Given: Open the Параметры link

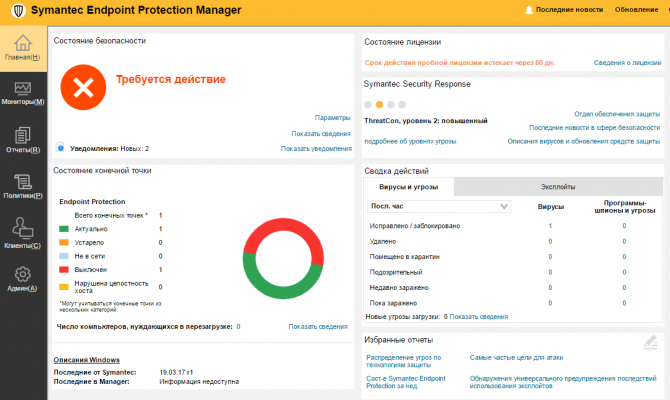Looking at the screenshot, I should pyautogui.click(x=333, y=117).
